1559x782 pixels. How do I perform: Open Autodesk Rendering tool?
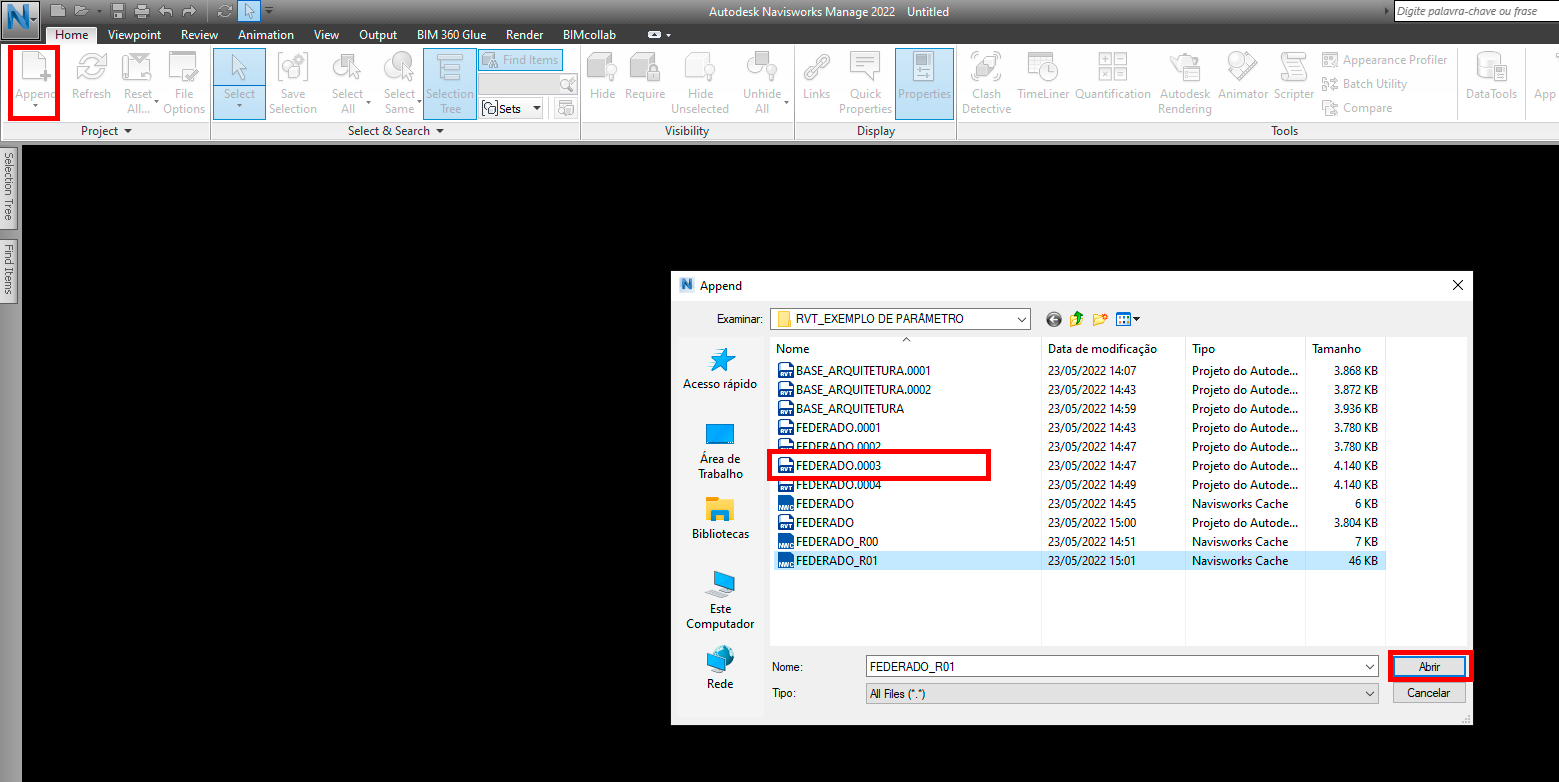(x=1185, y=83)
